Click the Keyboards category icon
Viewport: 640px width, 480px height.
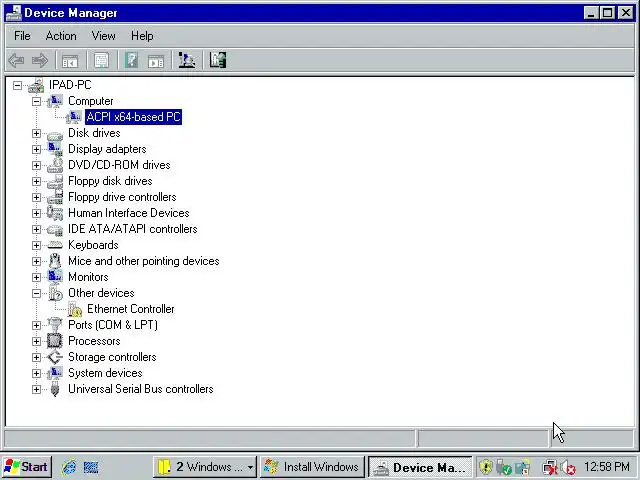pyautogui.click(x=55, y=245)
